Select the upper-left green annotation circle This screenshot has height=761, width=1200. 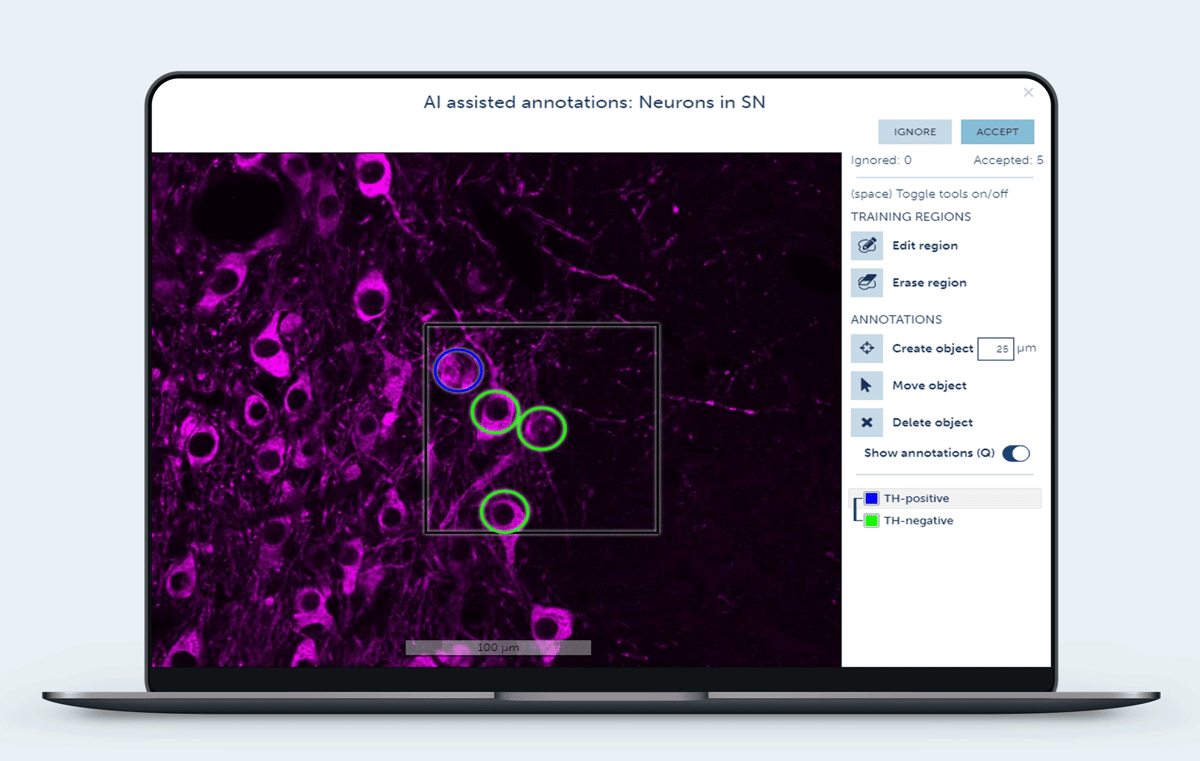point(496,411)
